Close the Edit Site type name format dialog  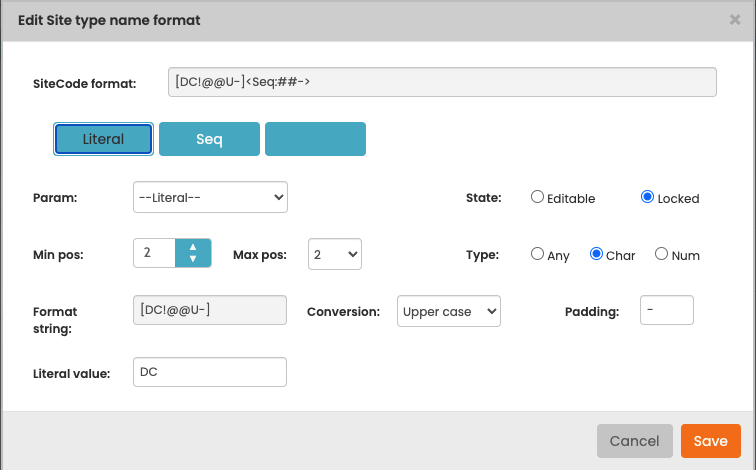[735, 20]
